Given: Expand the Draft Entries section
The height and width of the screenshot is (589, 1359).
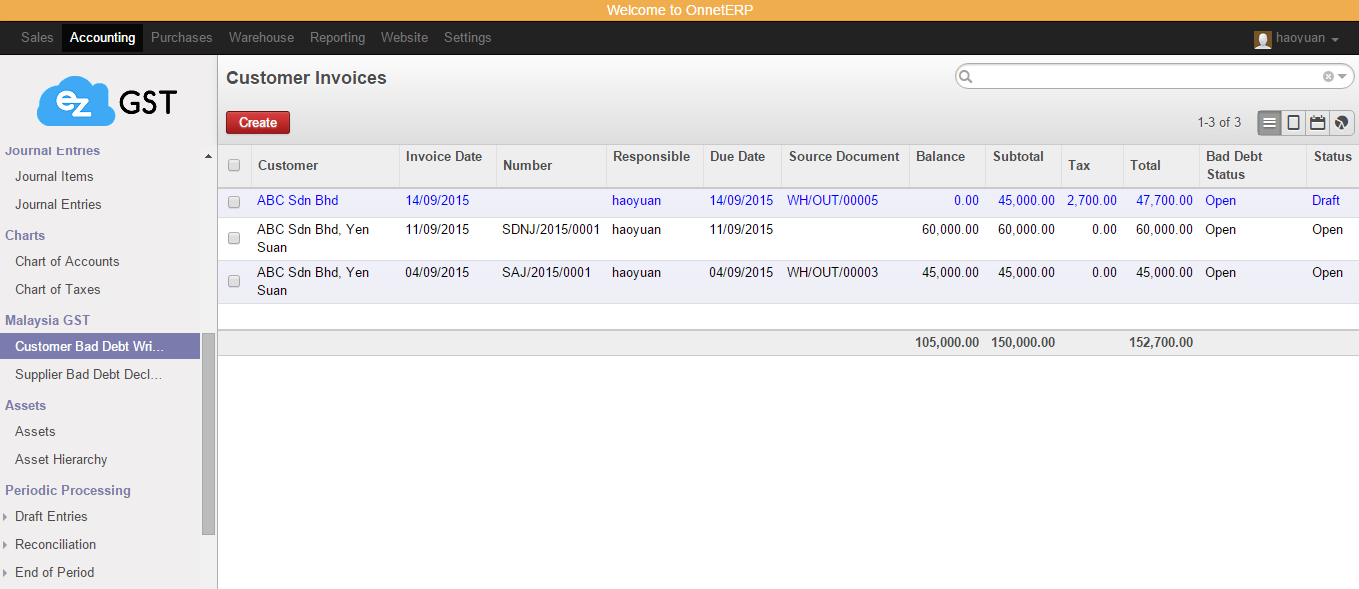Looking at the screenshot, I should coord(8,516).
